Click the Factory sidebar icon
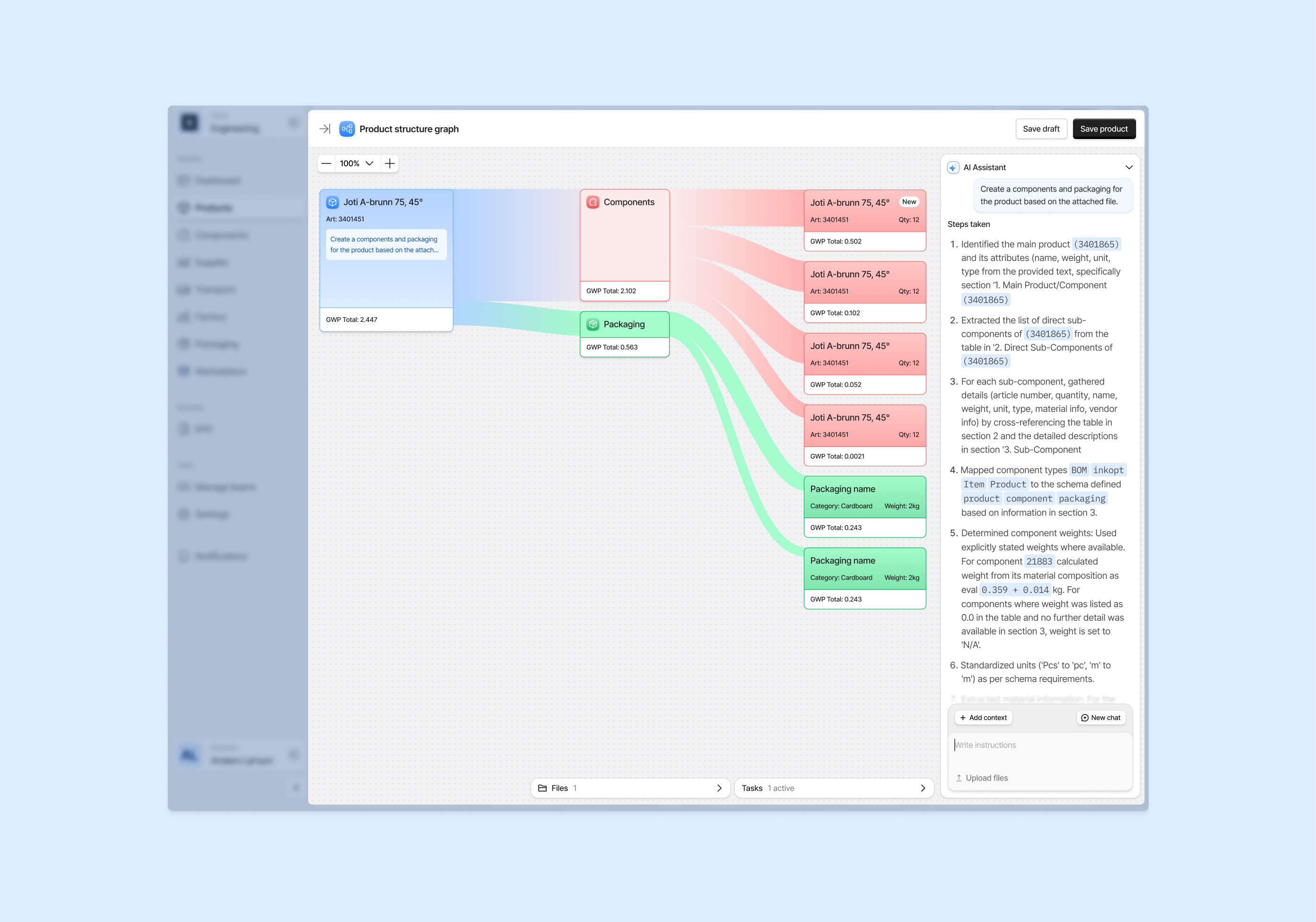1316x922 pixels. pos(183,317)
